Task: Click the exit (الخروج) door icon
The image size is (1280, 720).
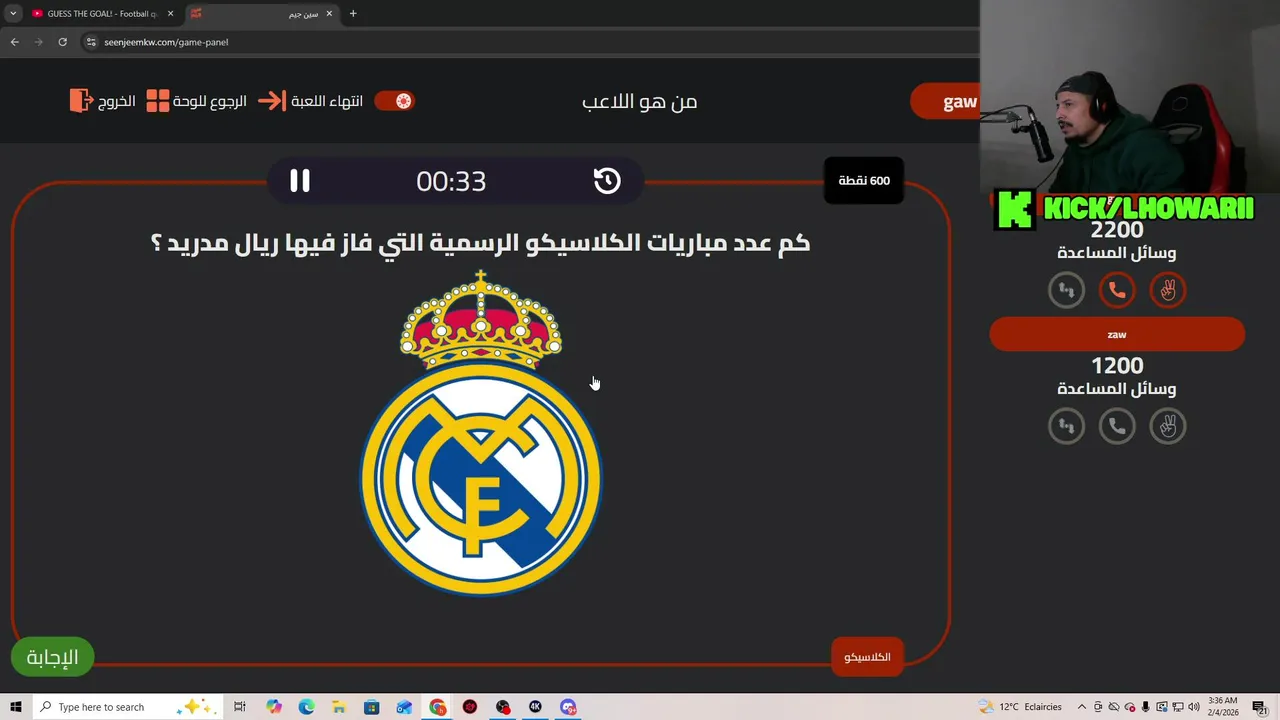Action: (x=80, y=101)
